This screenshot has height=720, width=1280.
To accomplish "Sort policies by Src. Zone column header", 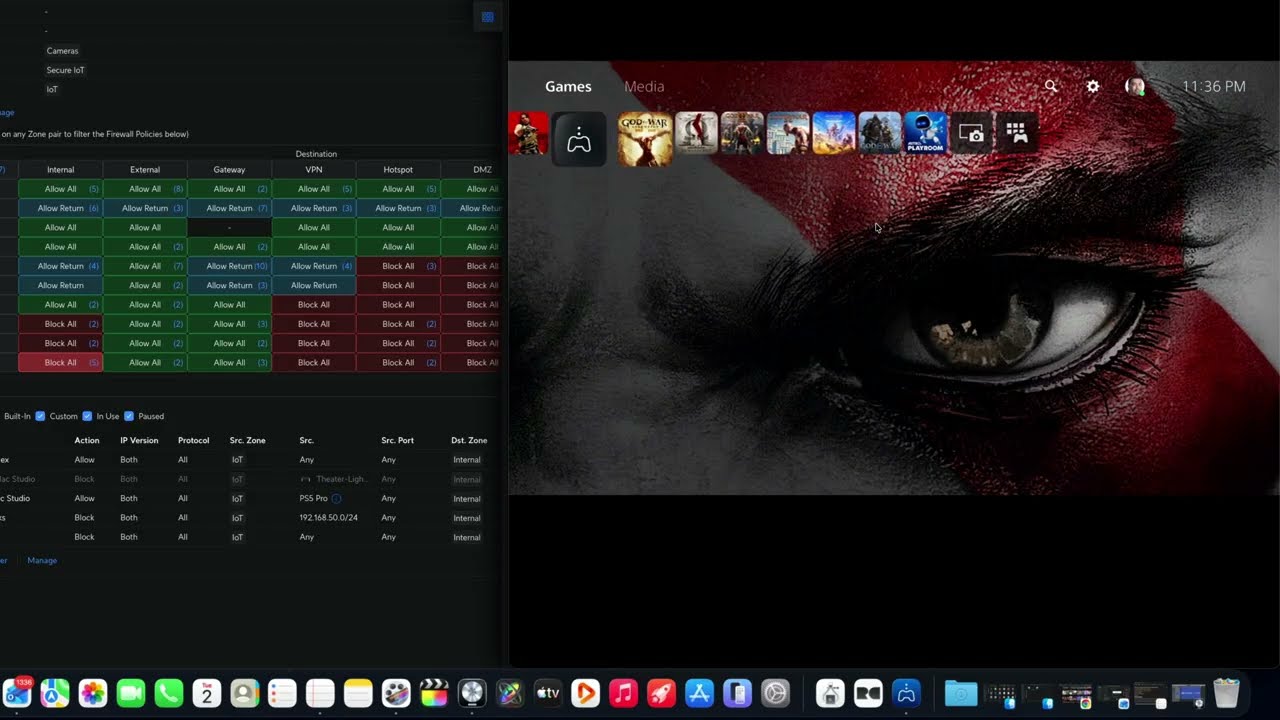I will click(247, 440).
